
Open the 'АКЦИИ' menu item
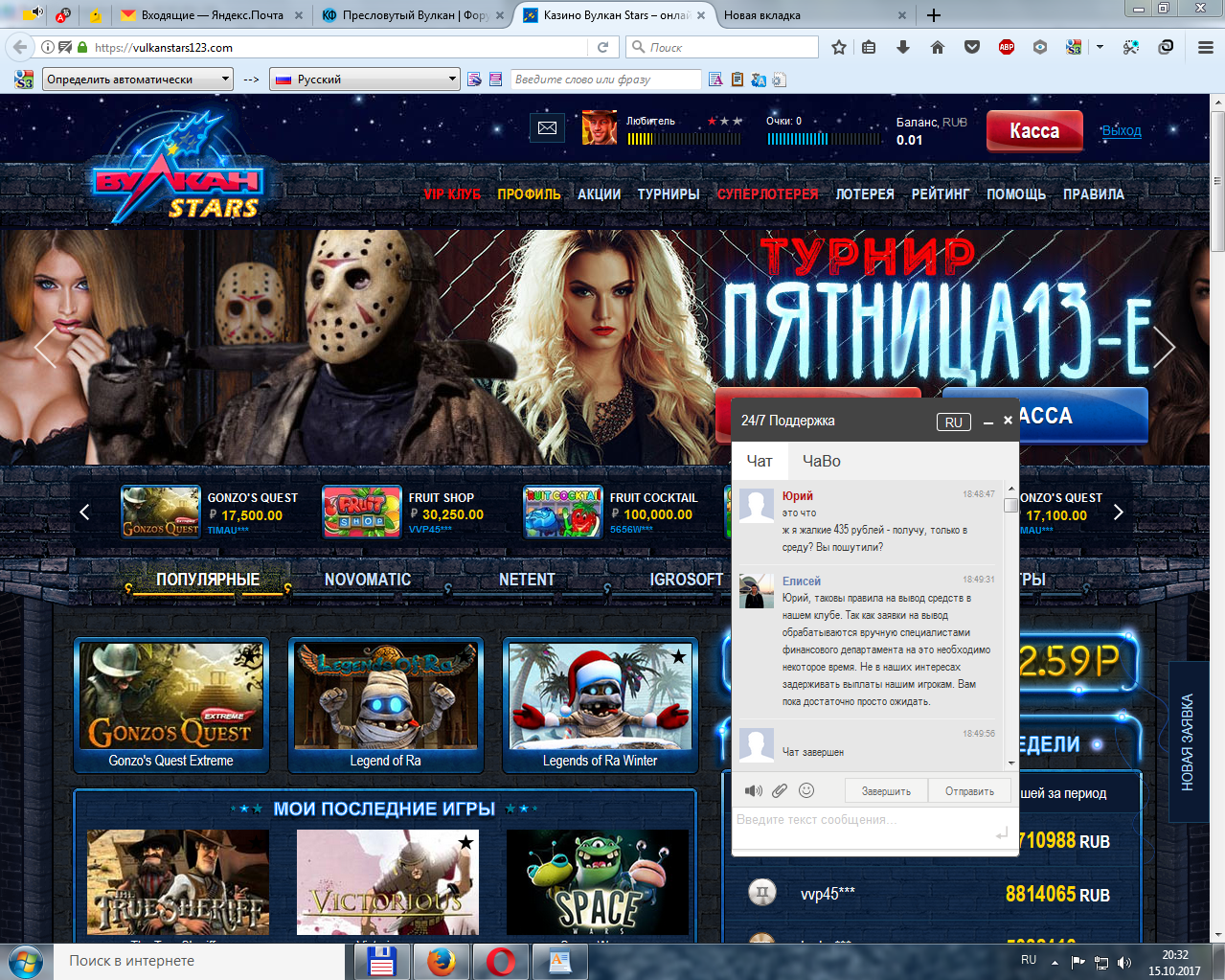[600, 194]
